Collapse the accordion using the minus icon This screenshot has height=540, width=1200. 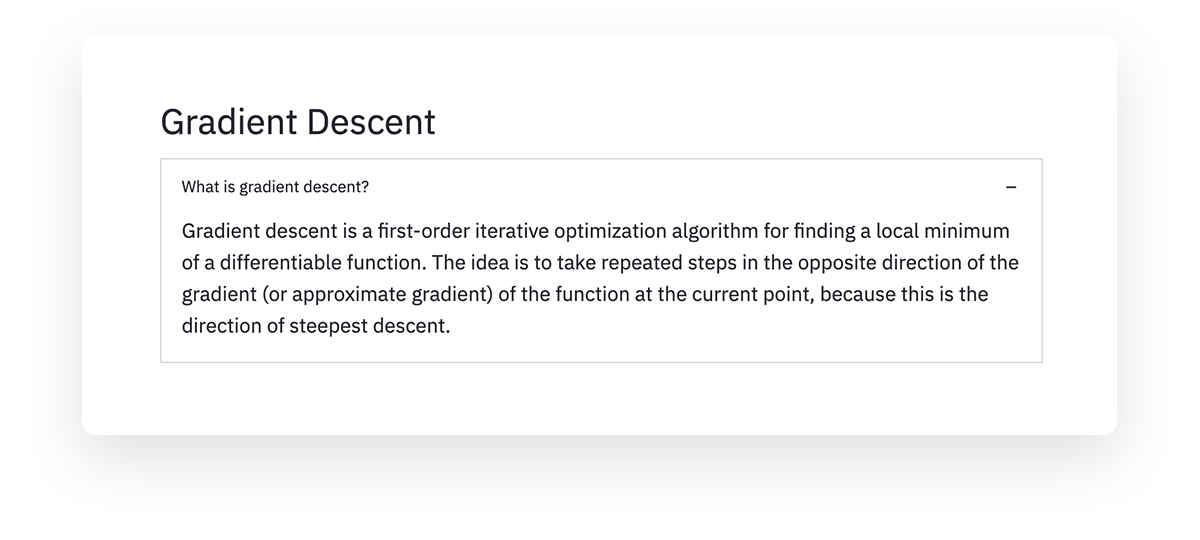[x=1011, y=187]
